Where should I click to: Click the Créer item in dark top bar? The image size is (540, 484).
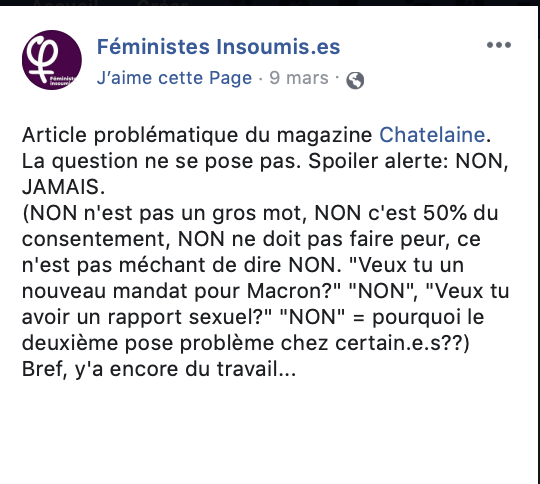coord(163,3)
